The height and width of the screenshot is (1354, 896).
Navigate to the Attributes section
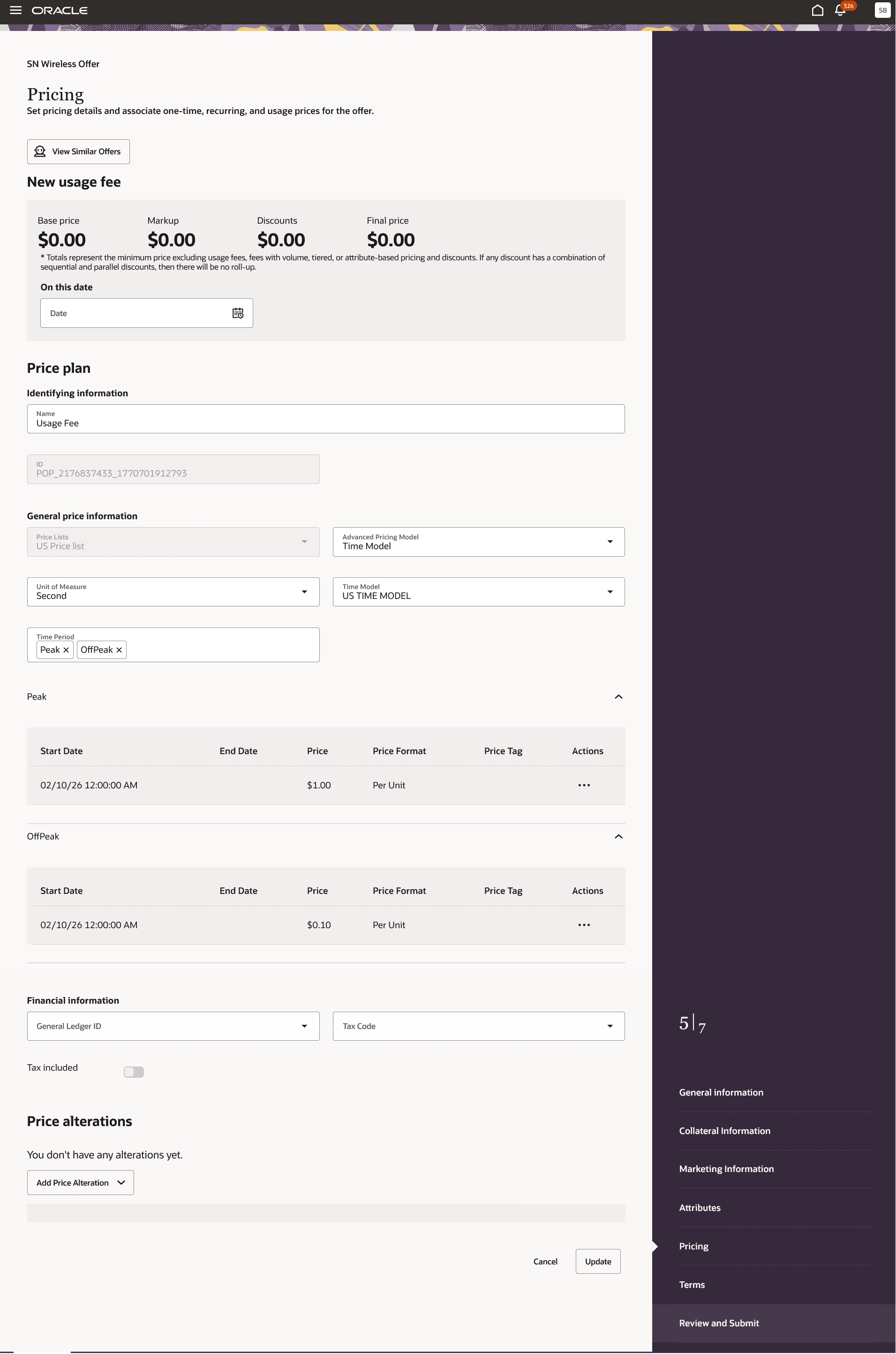click(x=700, y=1207)
